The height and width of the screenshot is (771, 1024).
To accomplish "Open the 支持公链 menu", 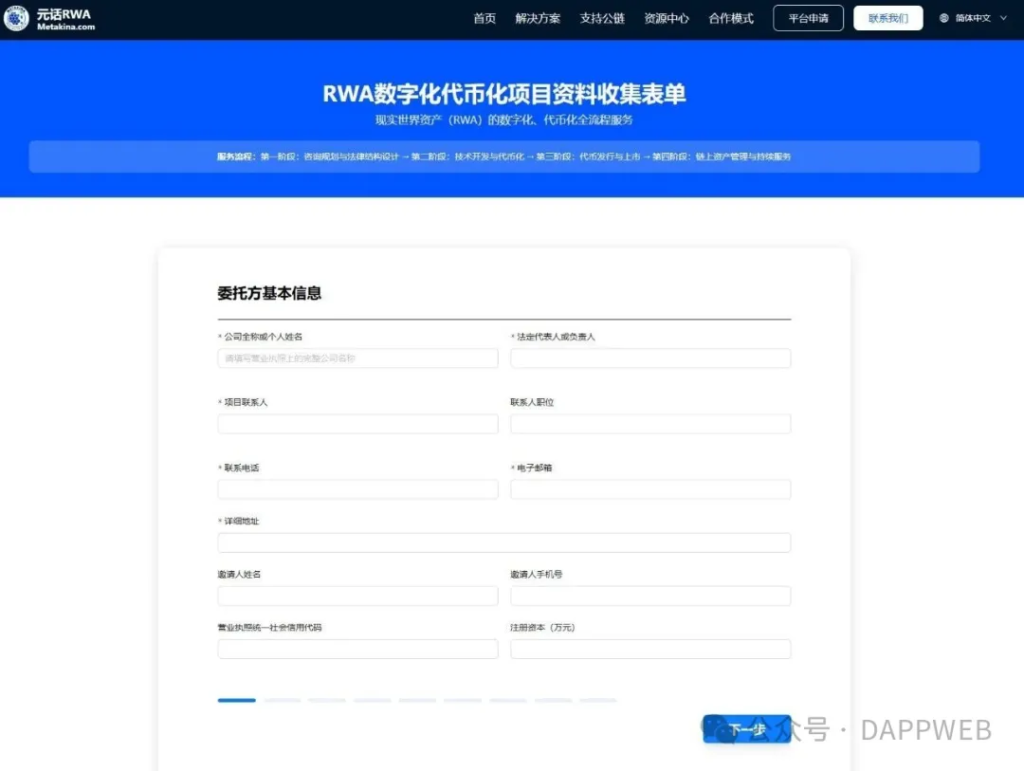I will tap(602, 18).
